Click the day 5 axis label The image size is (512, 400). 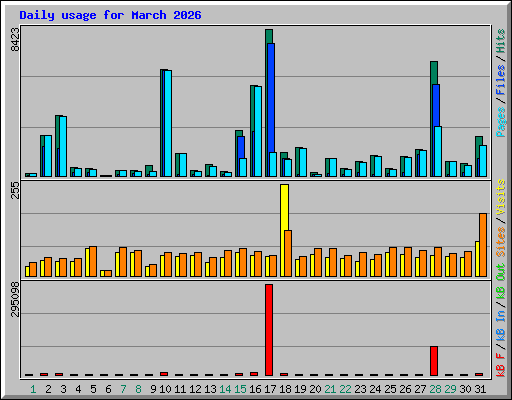coord(93,389)
